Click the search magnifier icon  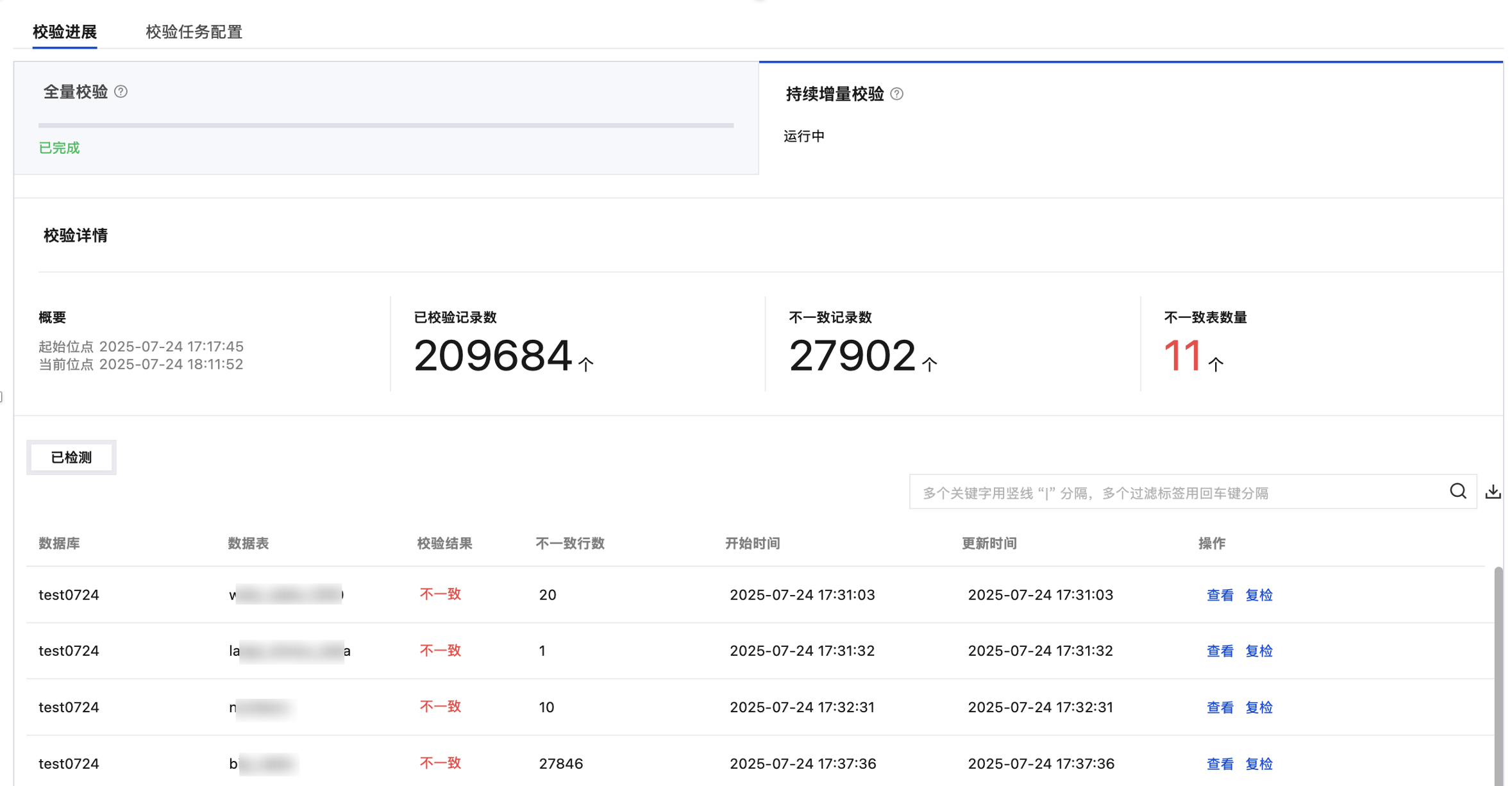pyautogui.click(x=1457, y=492)
